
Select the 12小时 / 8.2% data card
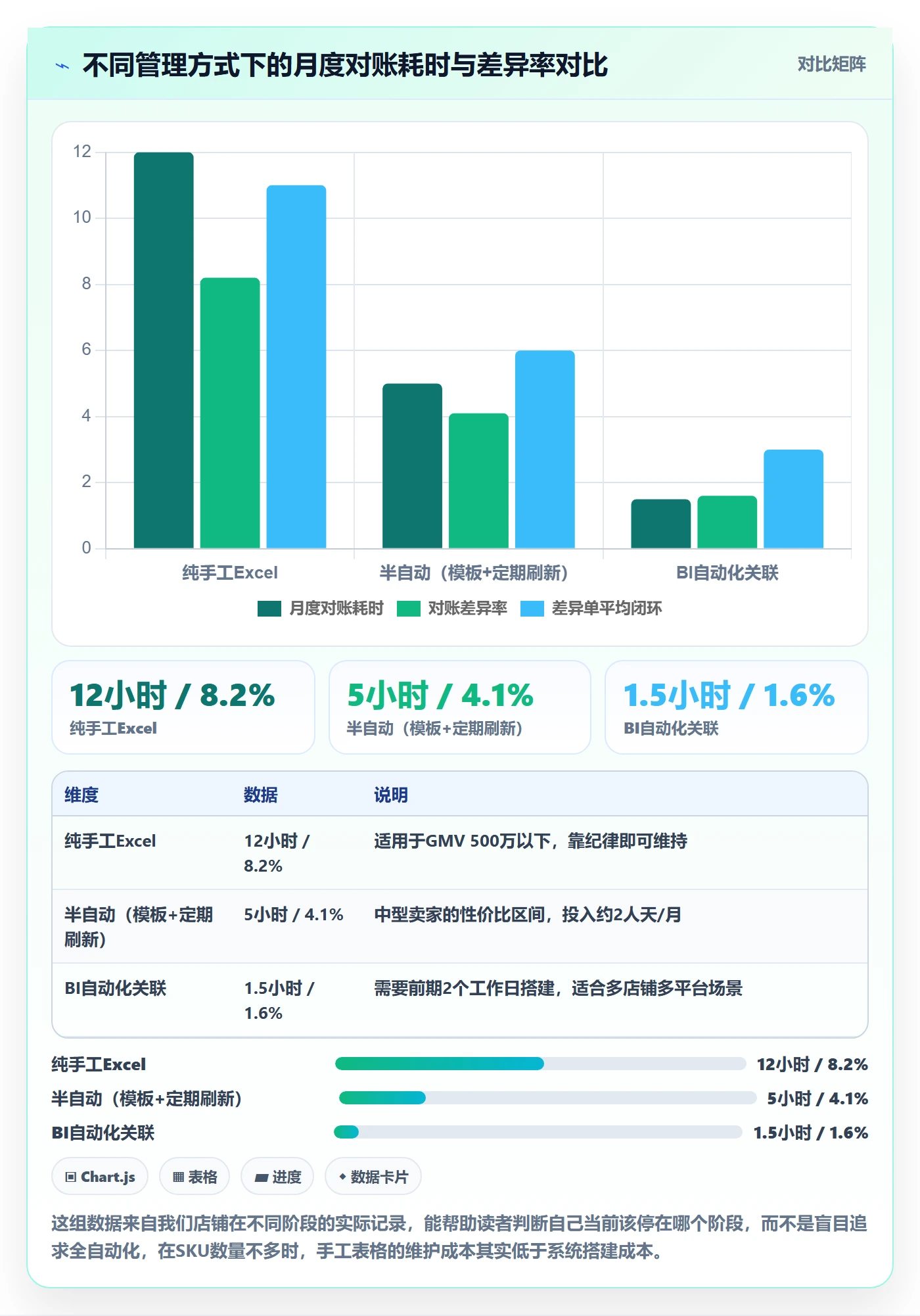183,707
